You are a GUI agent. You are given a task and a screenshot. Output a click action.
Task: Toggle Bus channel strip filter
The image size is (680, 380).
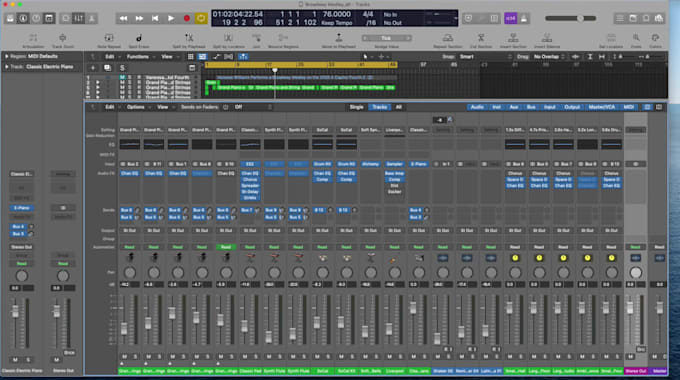[531, 107]
